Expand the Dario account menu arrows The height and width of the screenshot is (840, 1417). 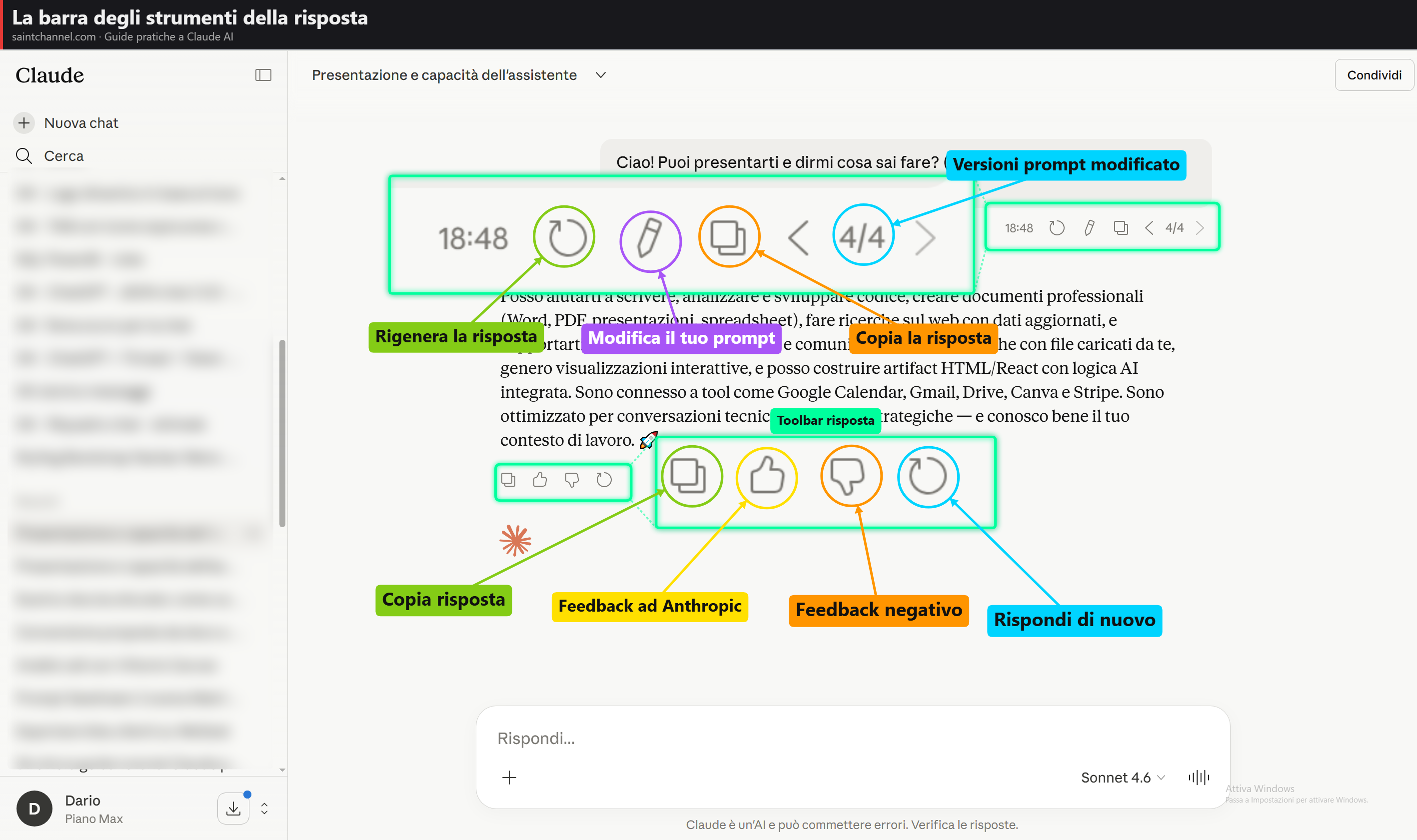click(x=264, y=809)
